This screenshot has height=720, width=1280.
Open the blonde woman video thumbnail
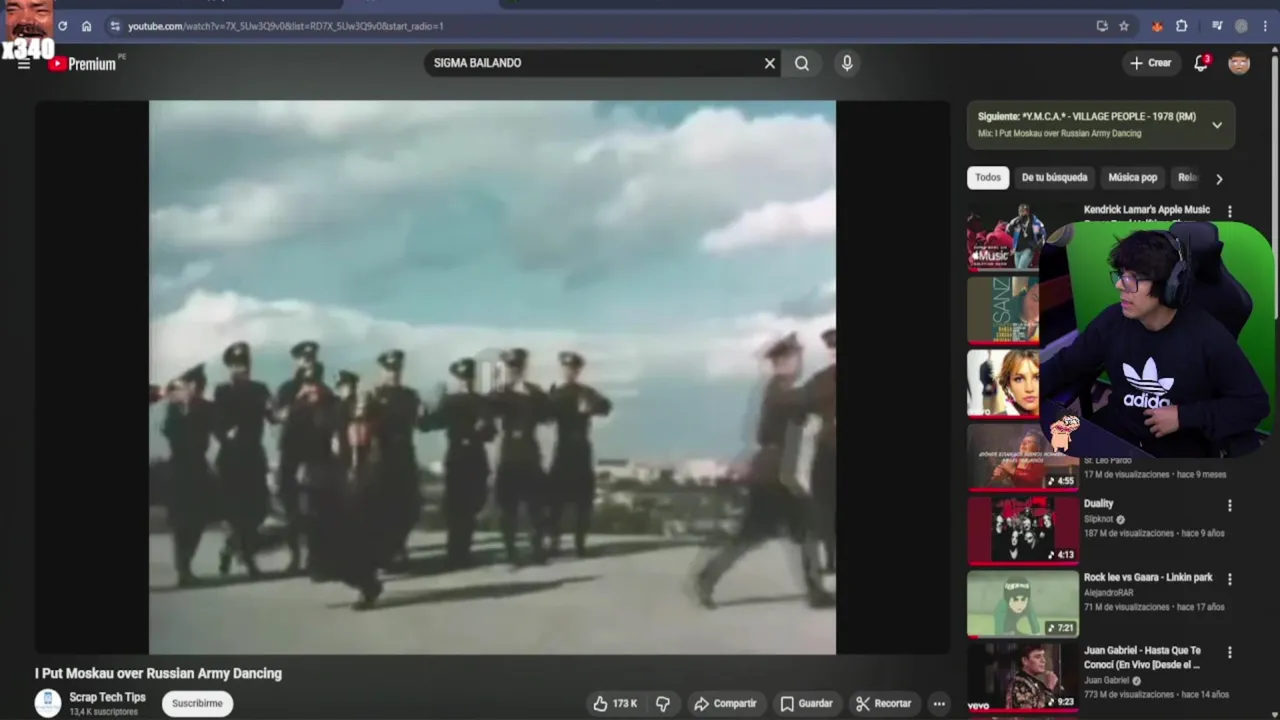click(1003, 382)
